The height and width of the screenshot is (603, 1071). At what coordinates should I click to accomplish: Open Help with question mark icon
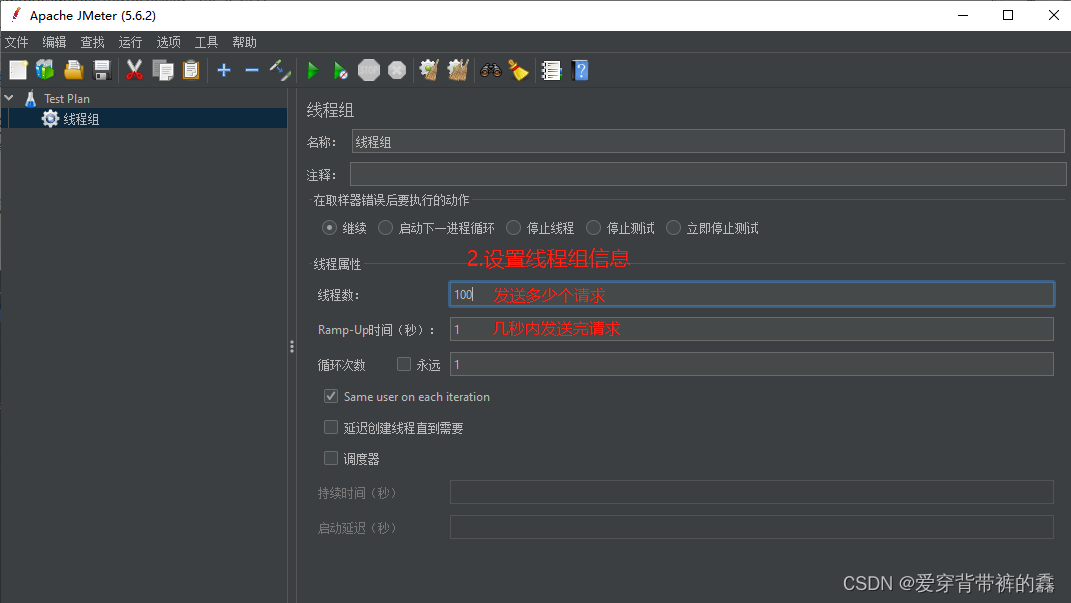point(580,70)
